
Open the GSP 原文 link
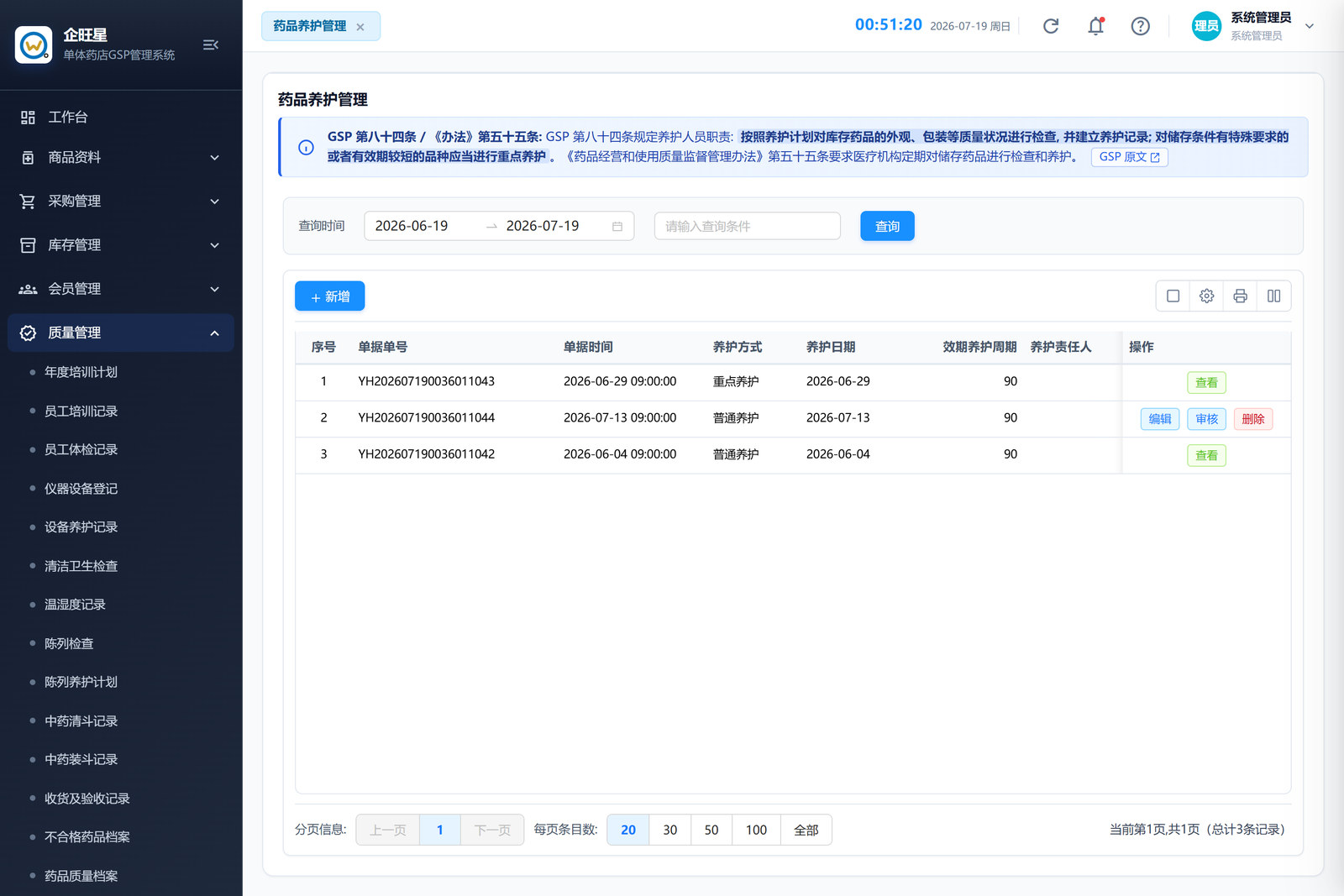(1129, 157)
